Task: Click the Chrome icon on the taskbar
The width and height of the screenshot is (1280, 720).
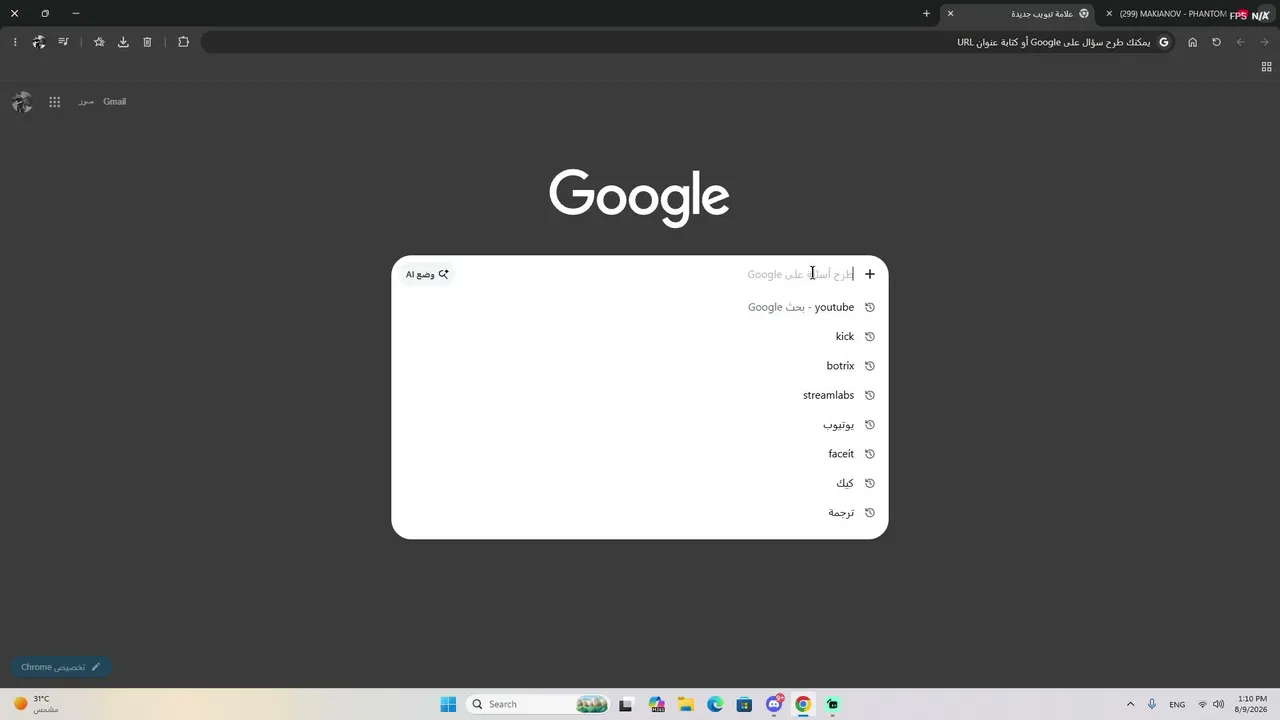Action: coord(803,704)
